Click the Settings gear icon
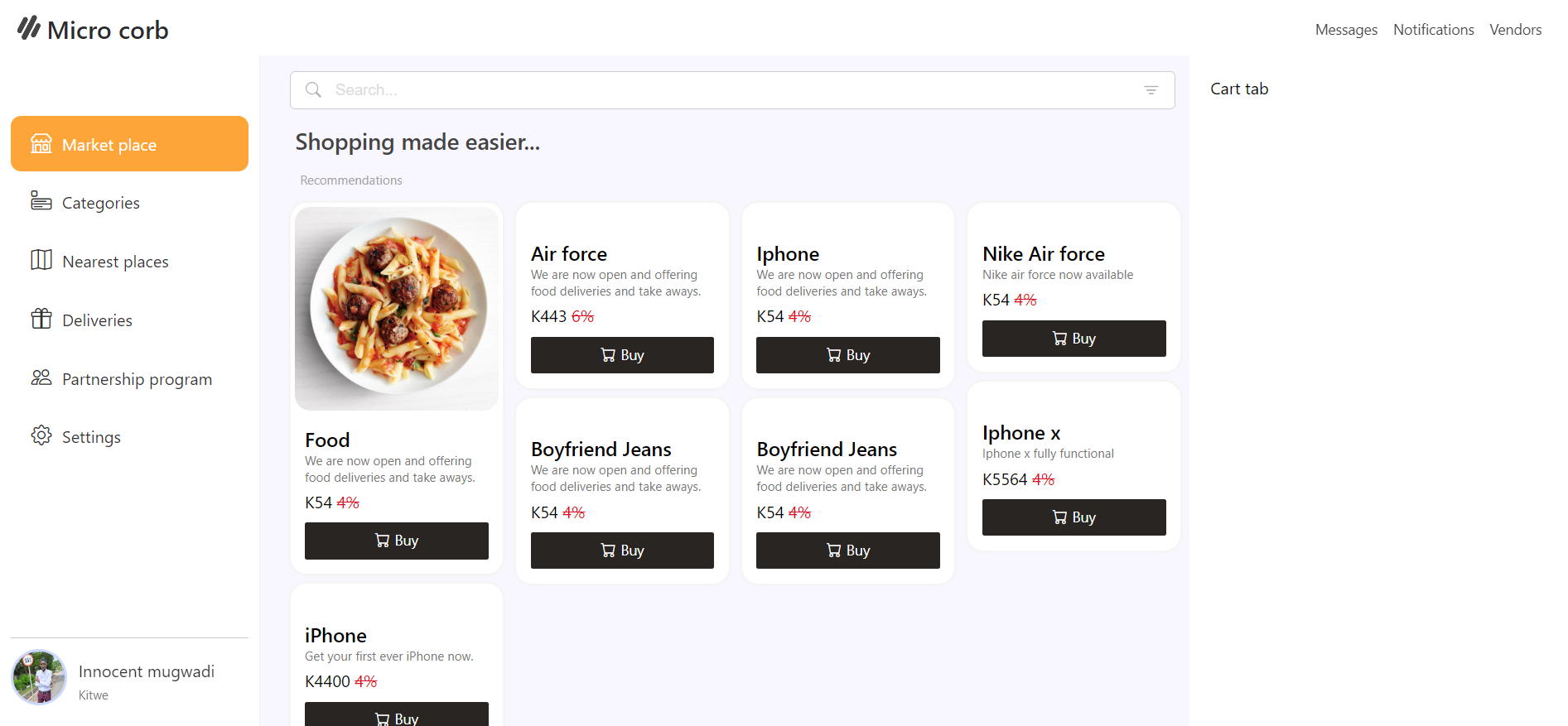This screenshot has height=726, width=1568. (x=41, y=435)
